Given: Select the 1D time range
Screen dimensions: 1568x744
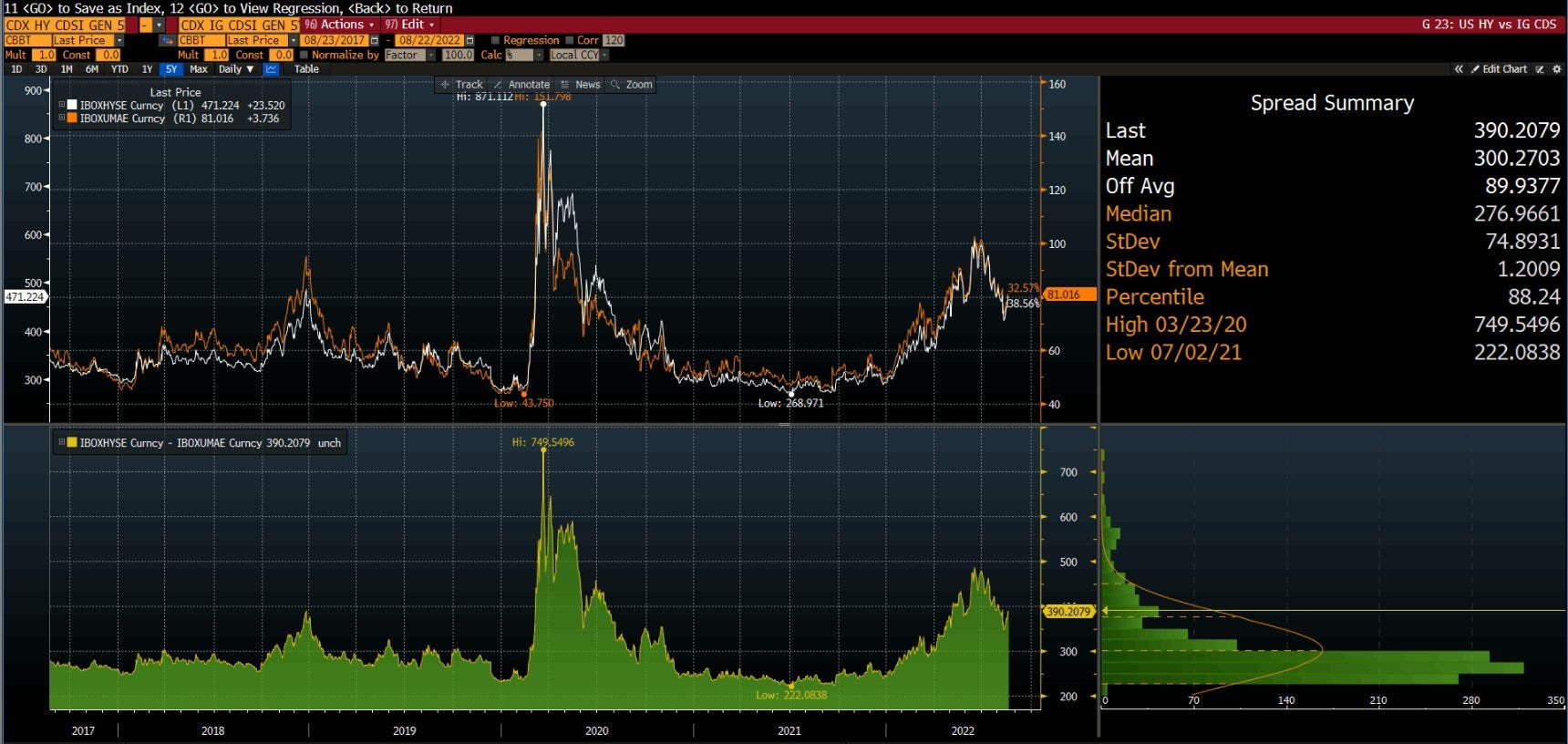Looking at the screenshot, I should click(16, 68).
